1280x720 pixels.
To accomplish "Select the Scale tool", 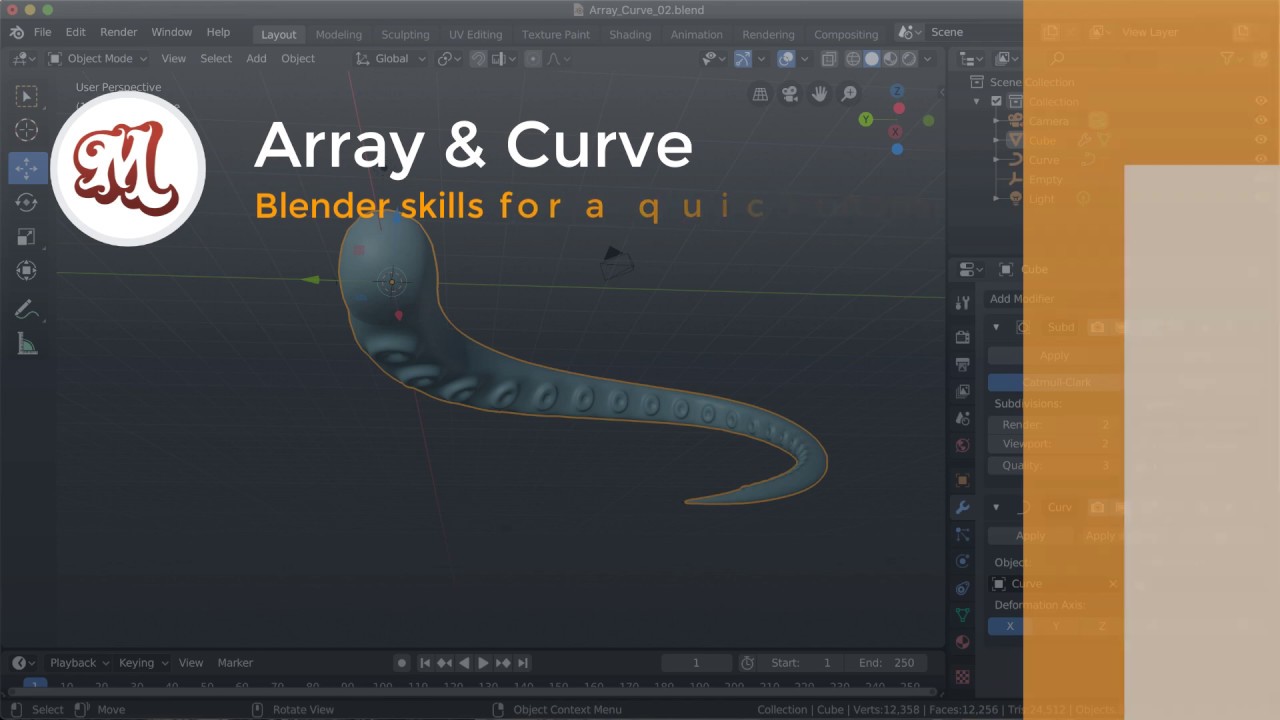I will tap(27, 237).
